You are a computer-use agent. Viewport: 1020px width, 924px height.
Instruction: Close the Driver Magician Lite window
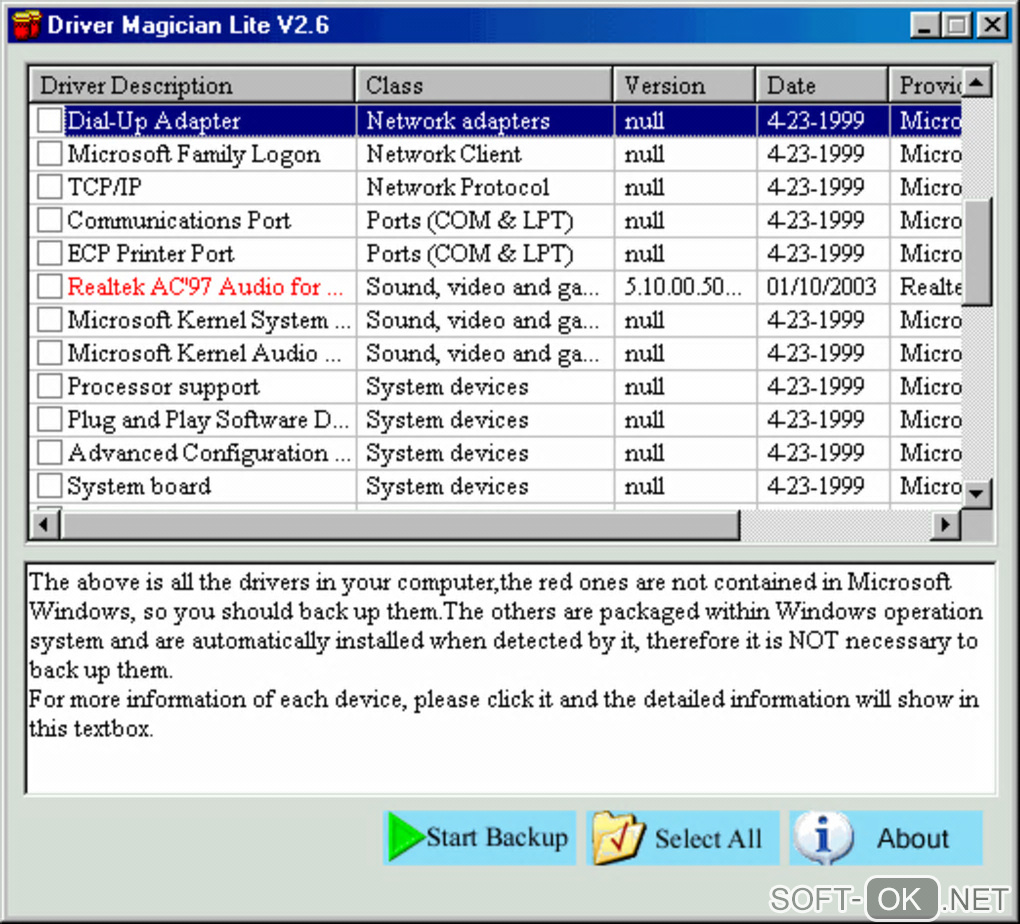click(x=992, y=25)
